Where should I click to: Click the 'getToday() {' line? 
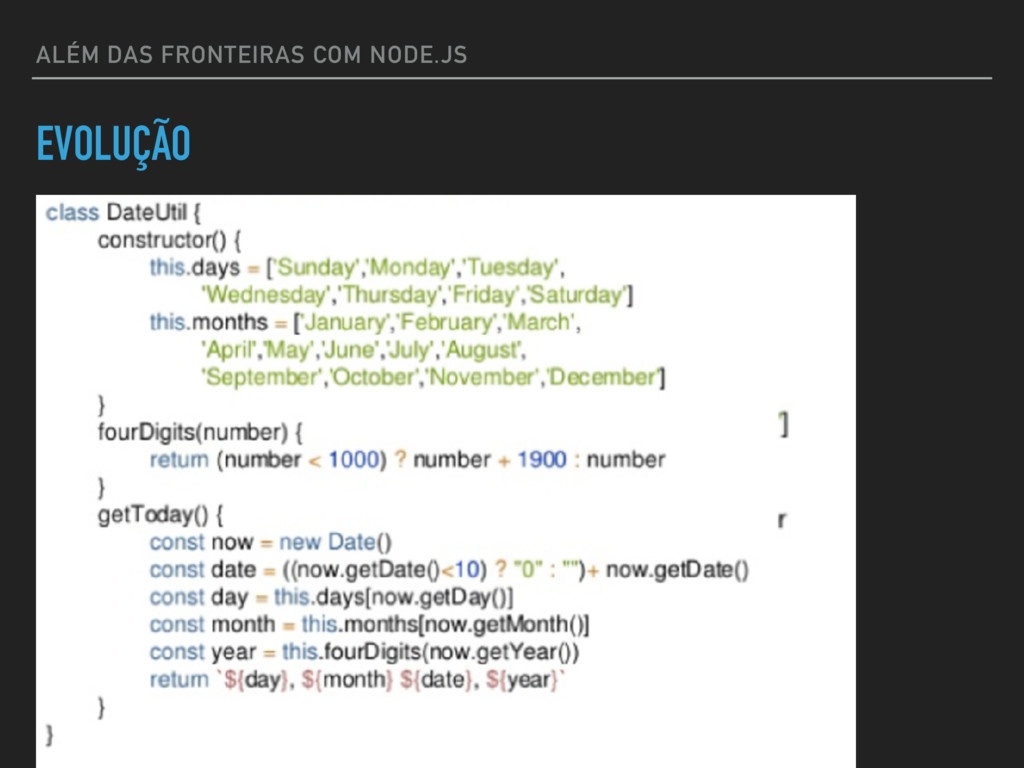click(x=161, y=515)
